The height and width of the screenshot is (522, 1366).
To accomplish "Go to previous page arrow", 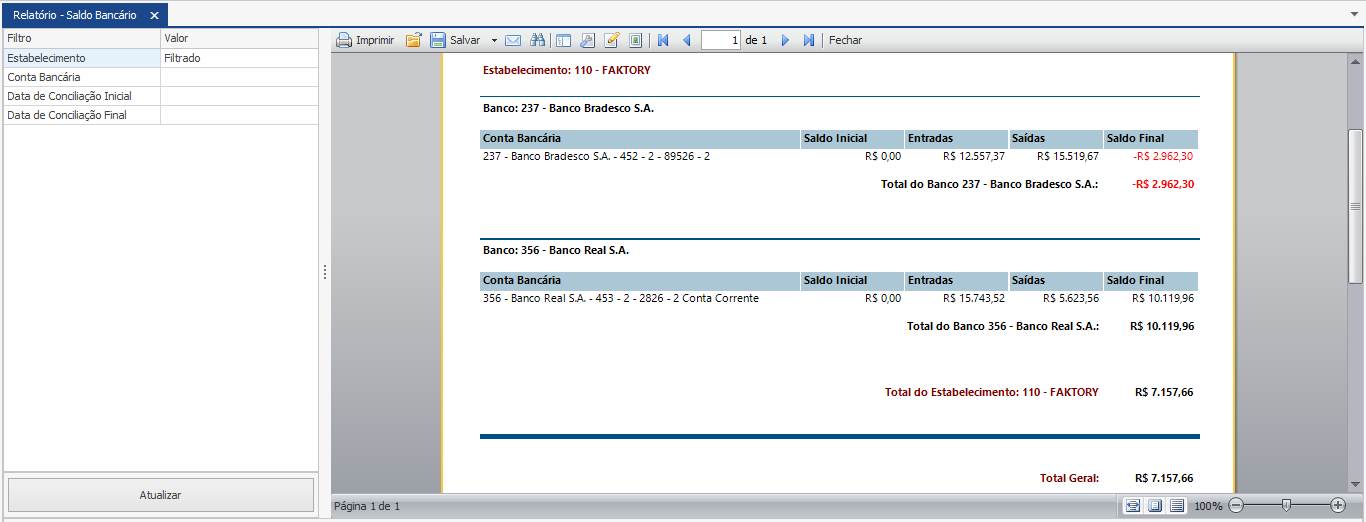I will coord(686,40).
